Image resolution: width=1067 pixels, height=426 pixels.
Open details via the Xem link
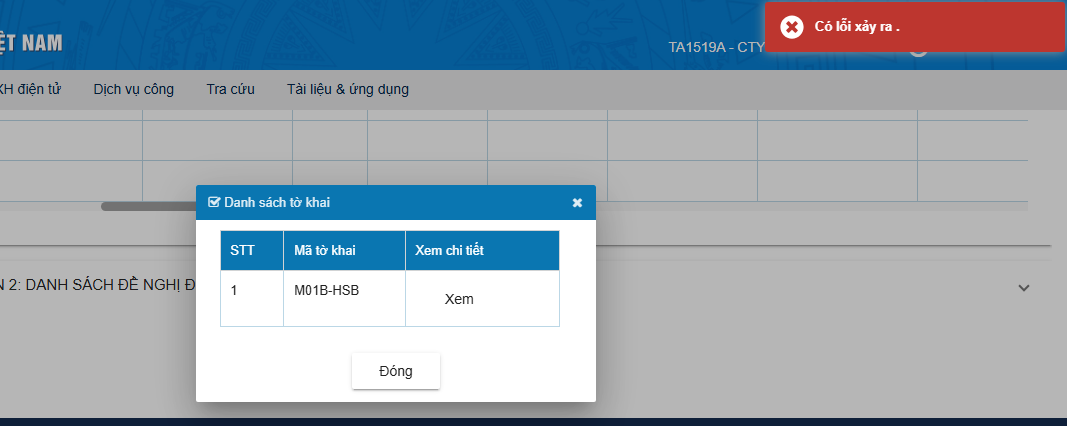459,298
